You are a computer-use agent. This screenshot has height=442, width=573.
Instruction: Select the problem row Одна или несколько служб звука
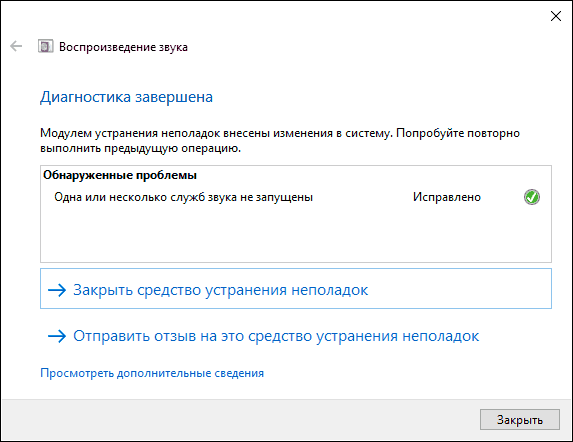click(x=296, y=197)
